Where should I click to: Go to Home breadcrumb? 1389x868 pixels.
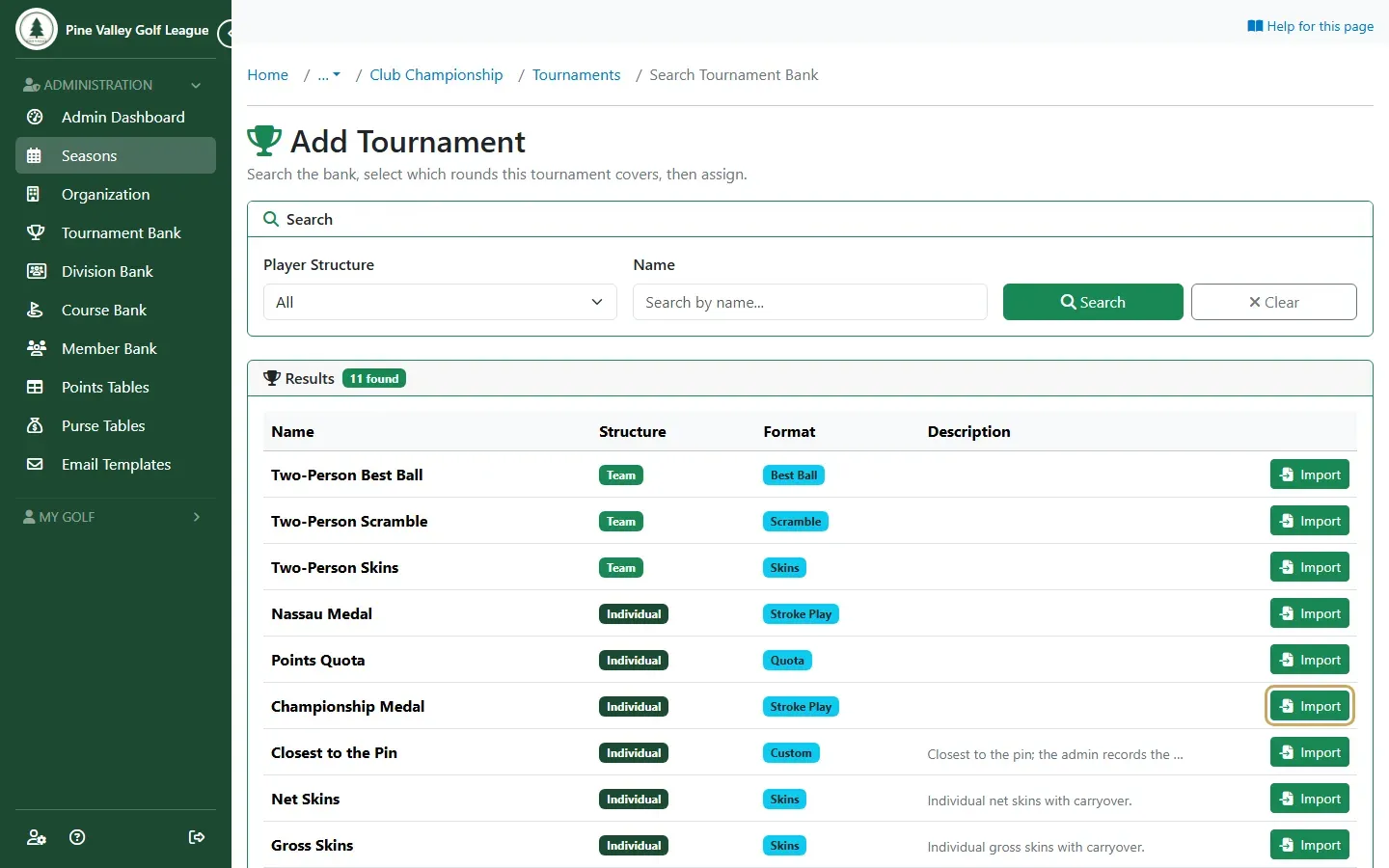(267, 75)
